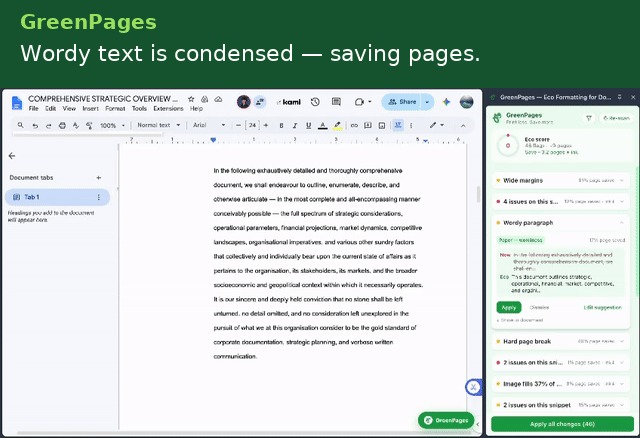Toggle bold formatting

[281, 125]
